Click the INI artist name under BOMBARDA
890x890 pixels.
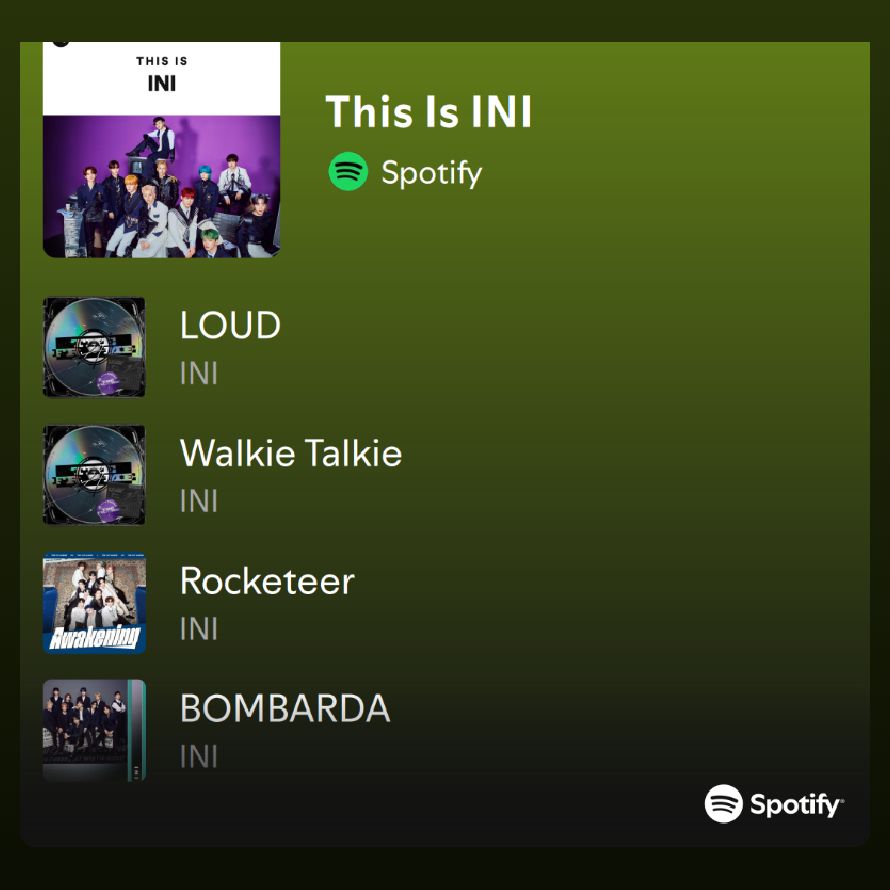coord(199,757)
